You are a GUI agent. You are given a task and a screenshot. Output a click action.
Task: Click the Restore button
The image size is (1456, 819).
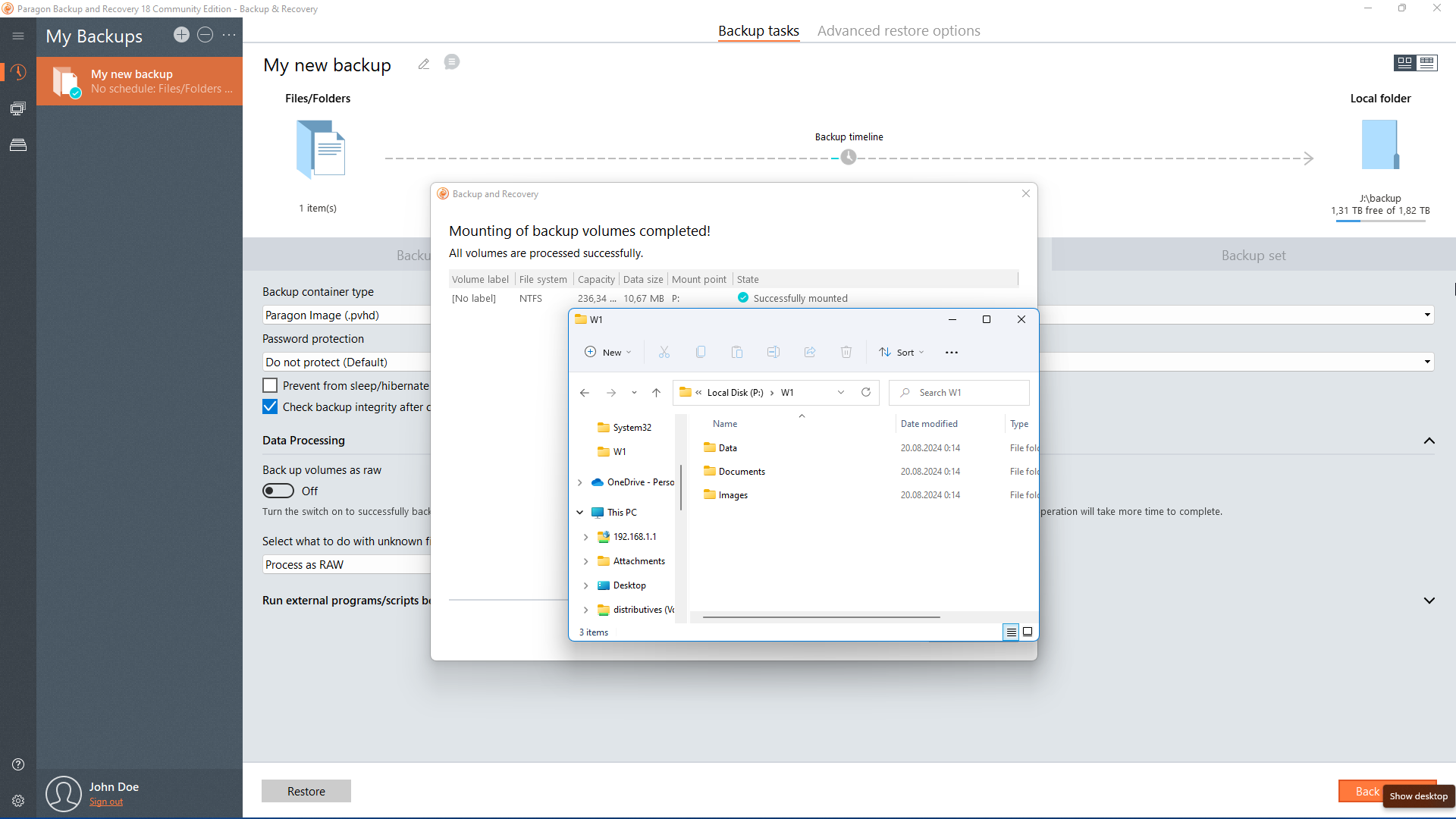point(306,790)
